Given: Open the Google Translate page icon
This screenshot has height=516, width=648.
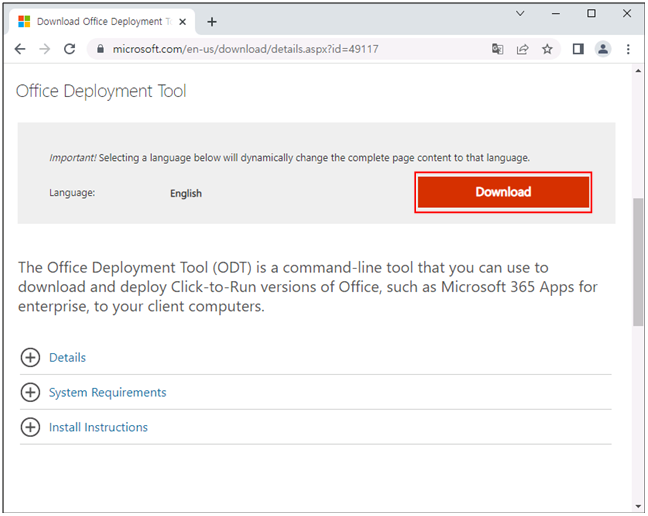Looking at the screenshot, I should pyautogui.click(x=498, y=49).
